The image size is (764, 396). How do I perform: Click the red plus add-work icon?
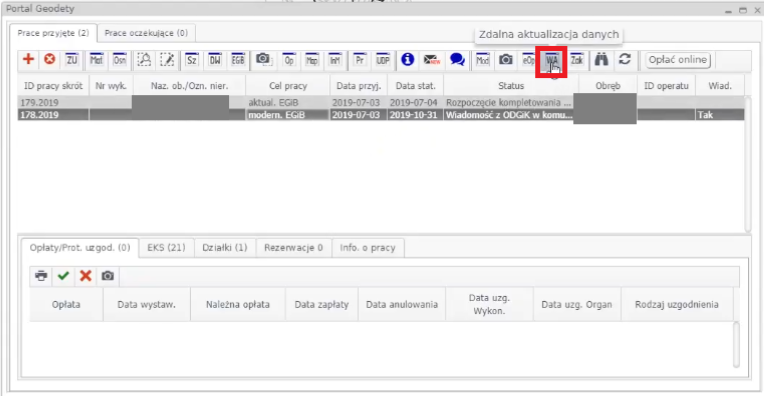(x=28, y=59)
